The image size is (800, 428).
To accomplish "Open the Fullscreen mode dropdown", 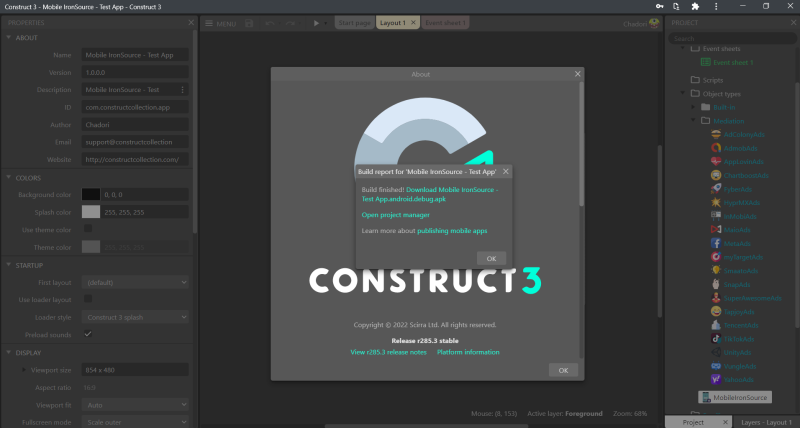I will [135, 422].
